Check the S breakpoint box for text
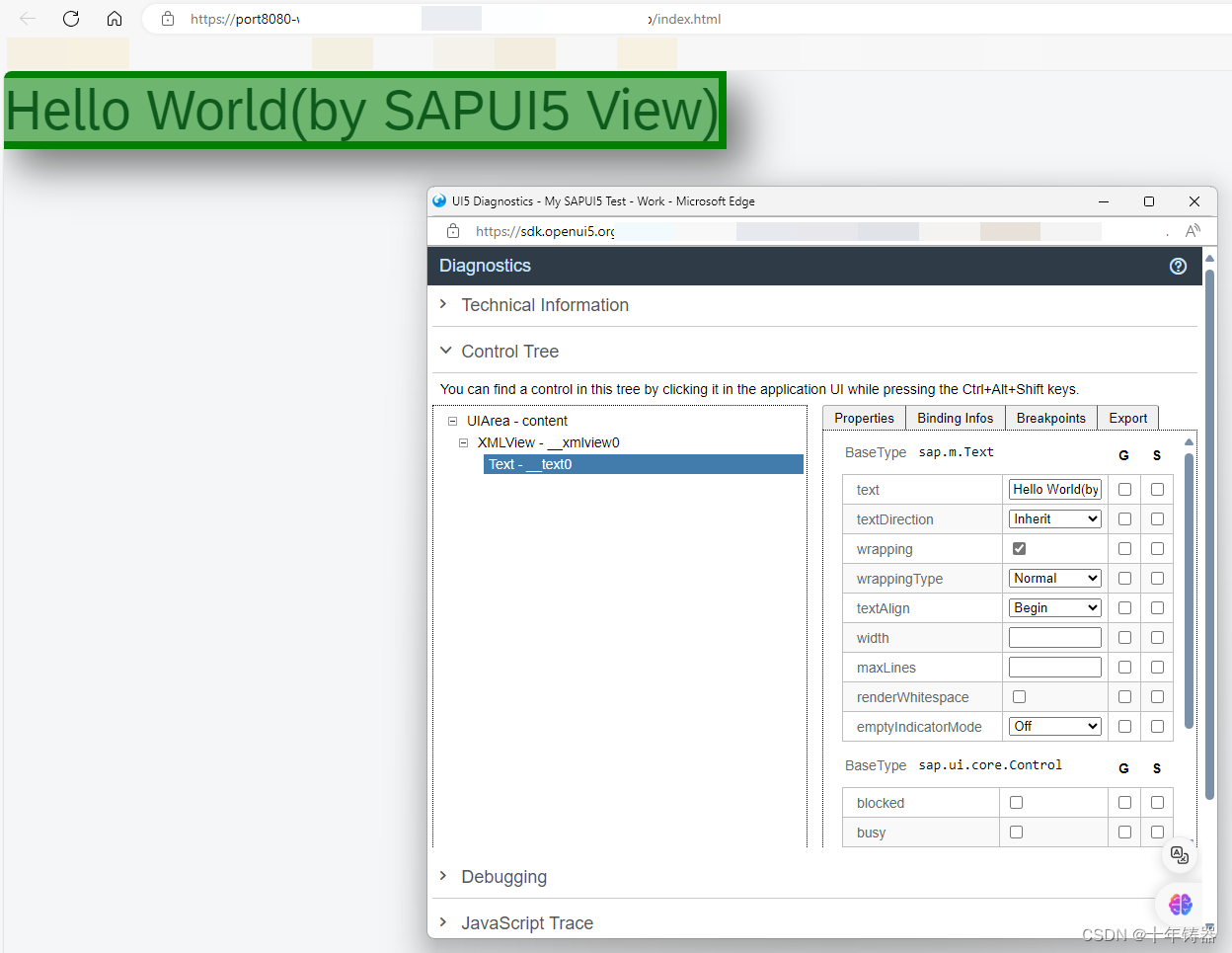 1157,489
